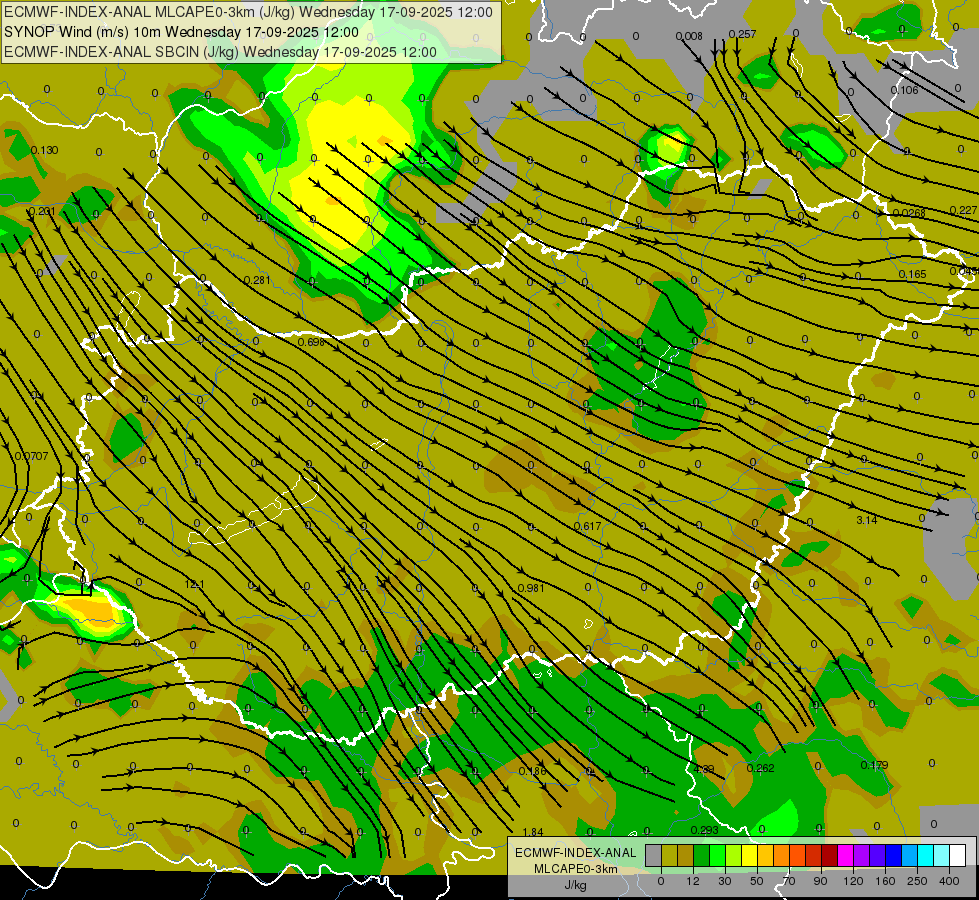Viewport: 979px width, 900px height.
Task: Select the bright green legend swatch
Action: pyautogui.click(x=717, y=855)
